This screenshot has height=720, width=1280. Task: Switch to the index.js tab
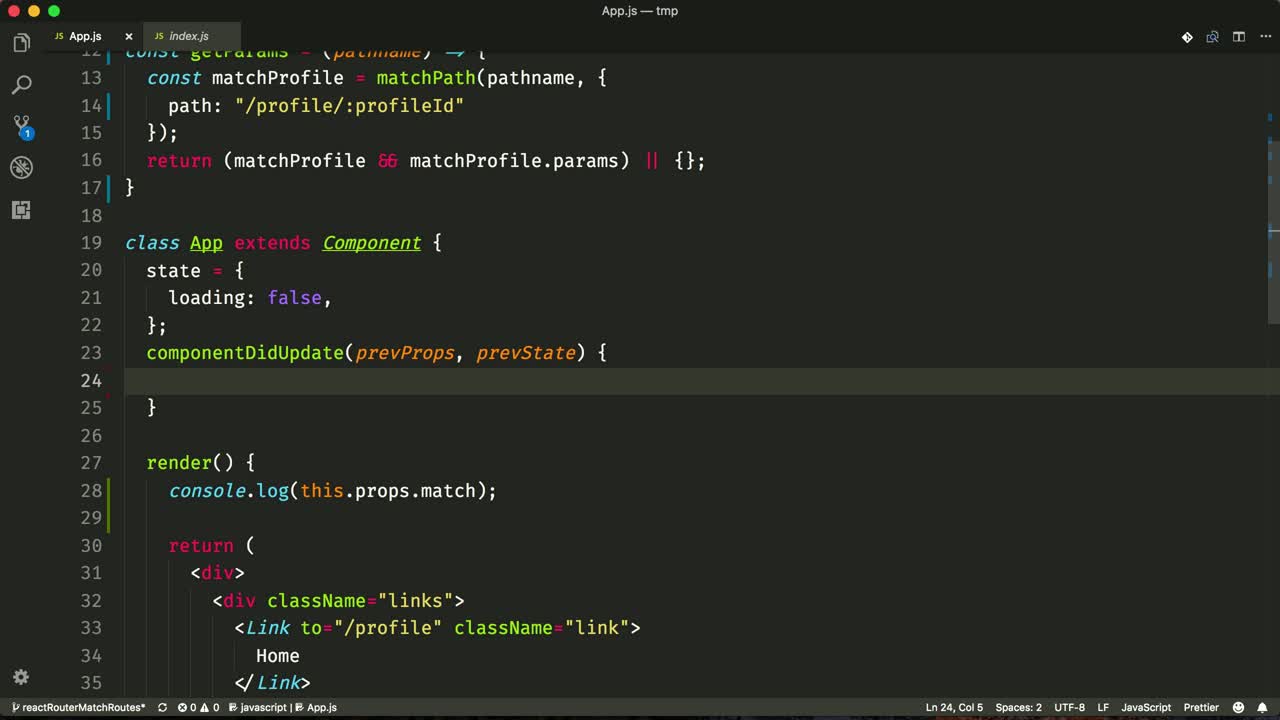point(188,36)
